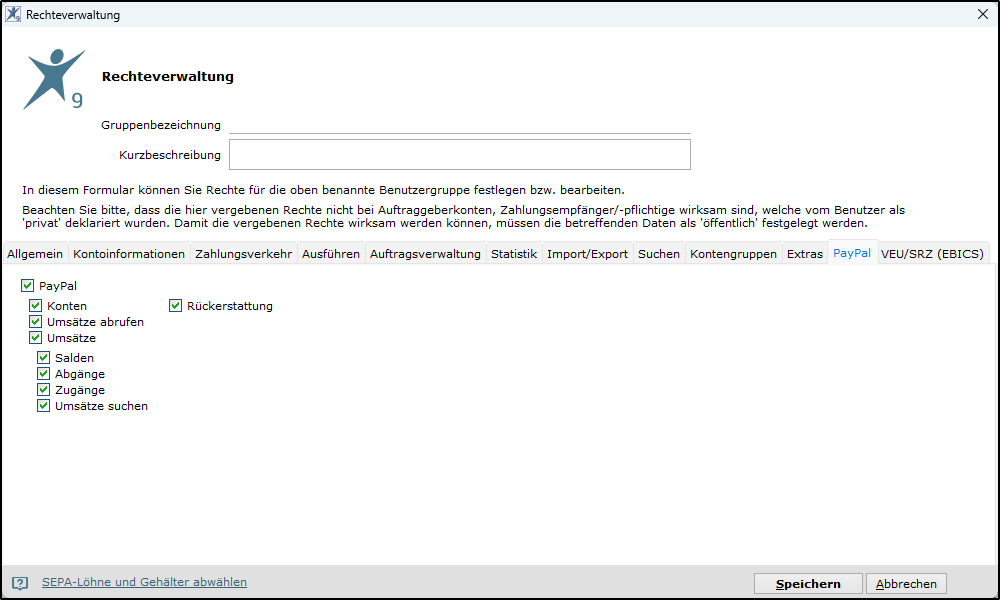Image resolution: width=1000 pixels, height=600 pixels.
Task: Click the 'In diesem Formular' instruction text
Action: coord(323,190)
